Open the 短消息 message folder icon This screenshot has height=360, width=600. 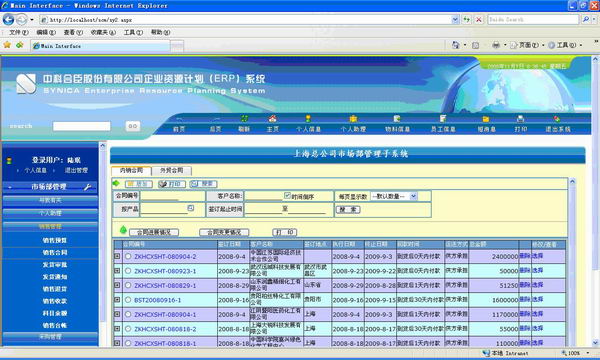tap(486, 119)
